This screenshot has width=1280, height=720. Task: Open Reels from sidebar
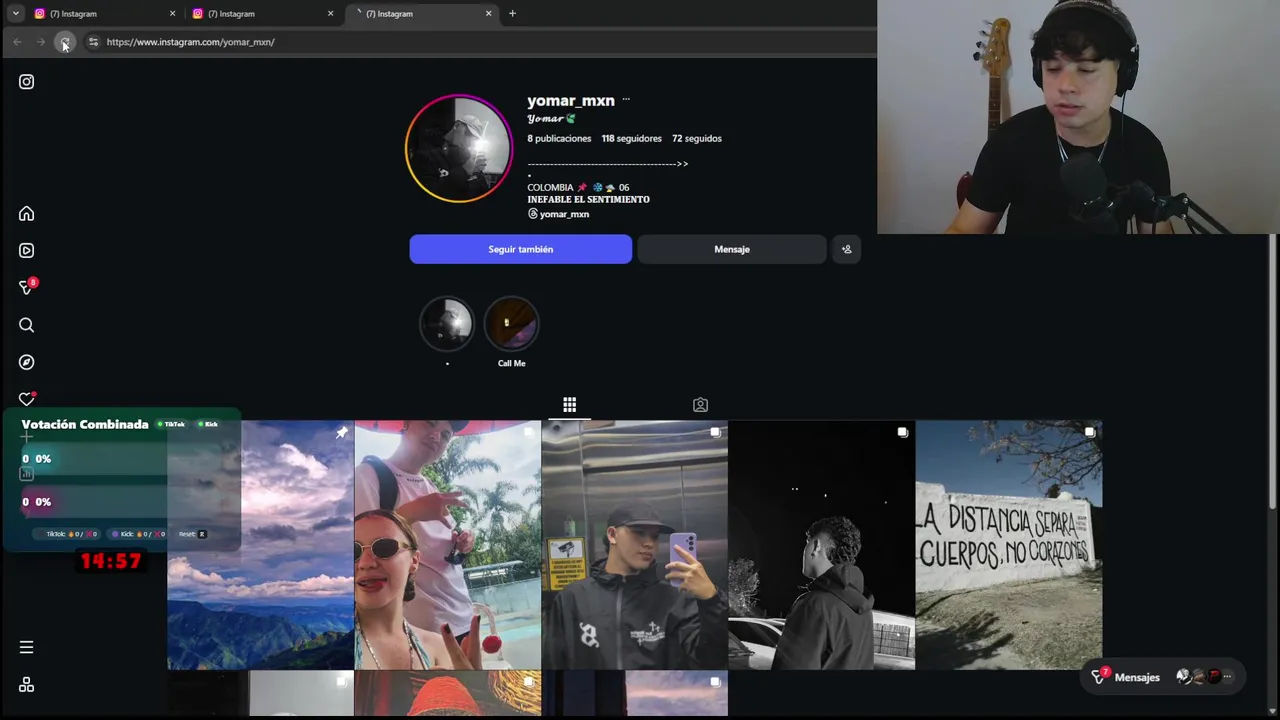coord(26,251)
